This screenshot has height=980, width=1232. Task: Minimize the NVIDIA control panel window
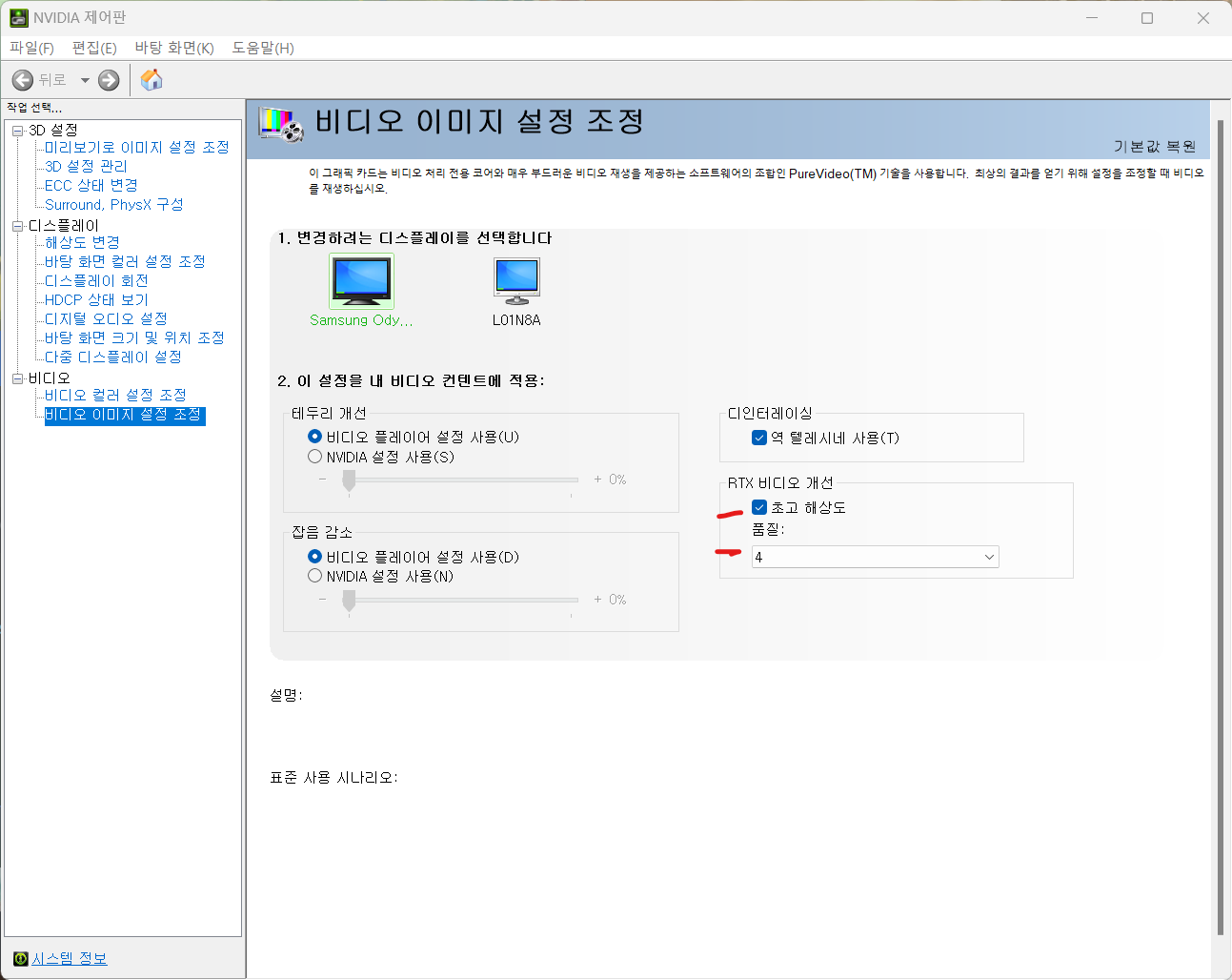[1092, 18]
